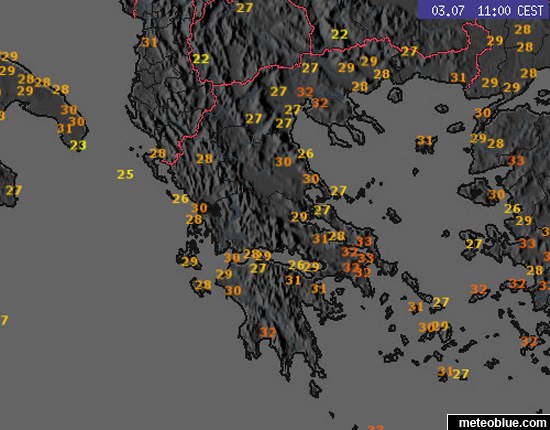Click the 28 reading on Corfu island
This screenshot has height=430, width=550.
[157, 154]
